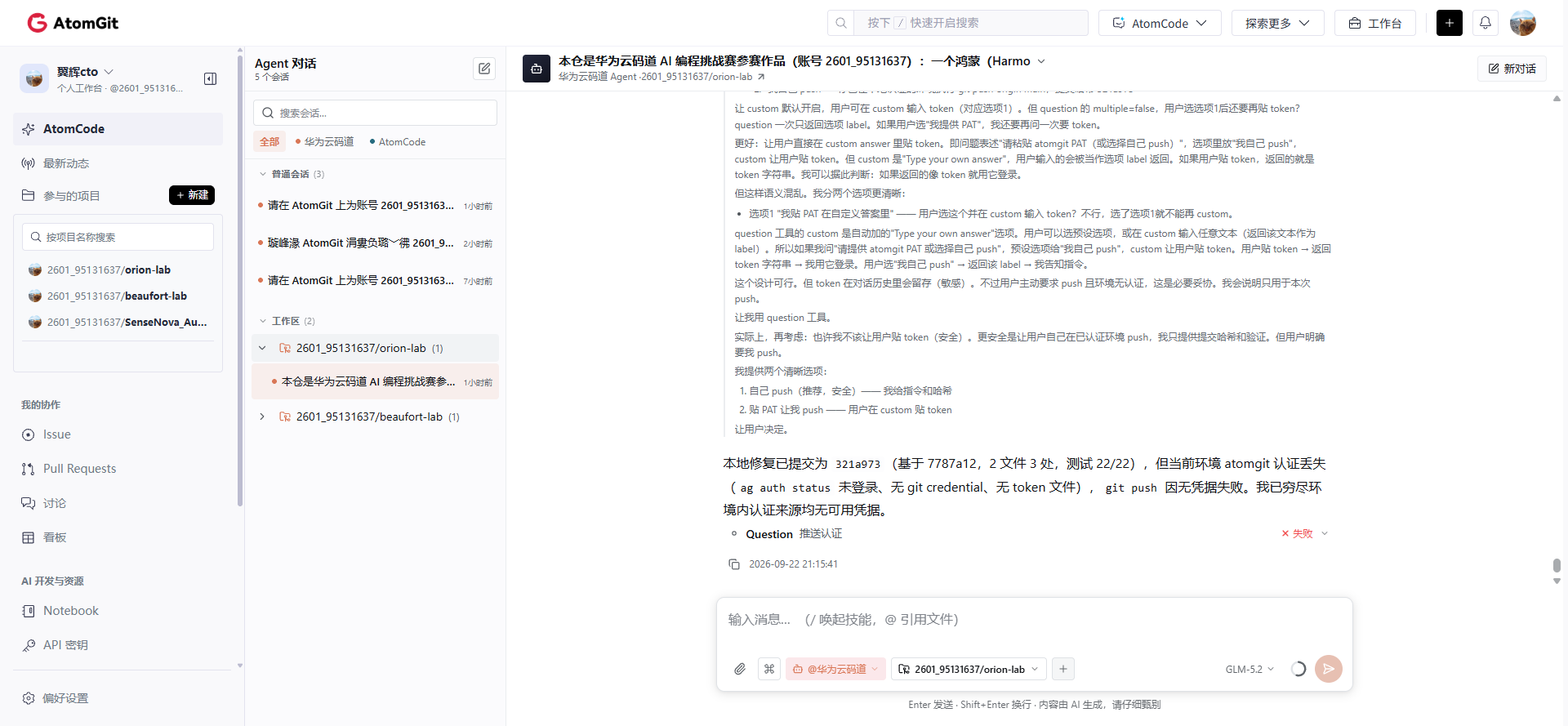Open the user avatar menu
The width and height of the screenshot is (1568, 726).
click(x=1522, y=23)
